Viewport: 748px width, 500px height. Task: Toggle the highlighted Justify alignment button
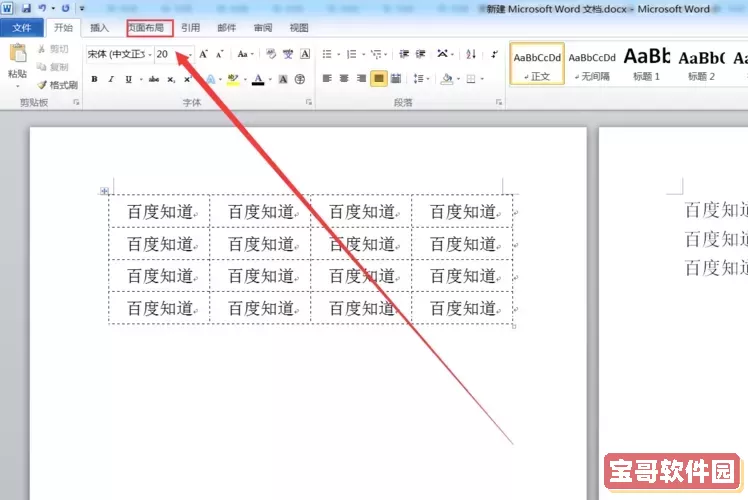pos(379,78)
